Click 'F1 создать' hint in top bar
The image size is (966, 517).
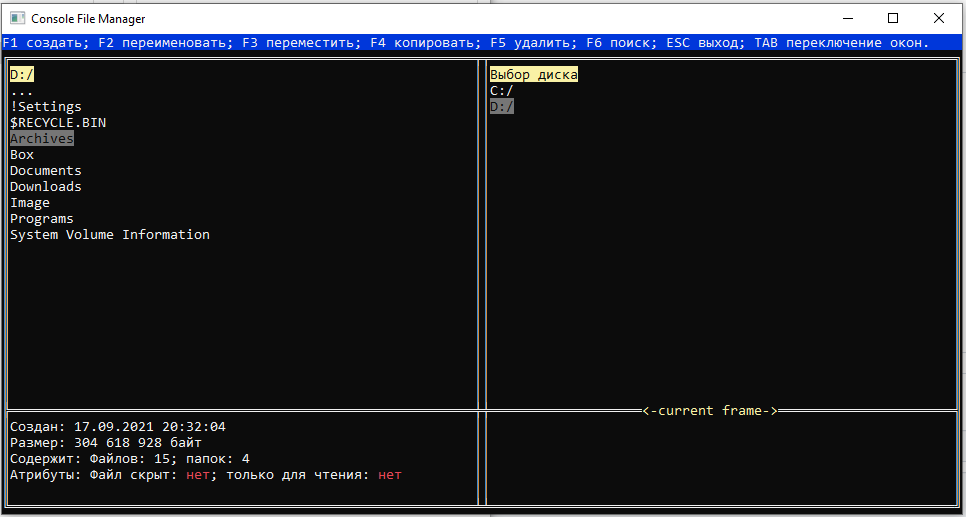pos(46,43)
